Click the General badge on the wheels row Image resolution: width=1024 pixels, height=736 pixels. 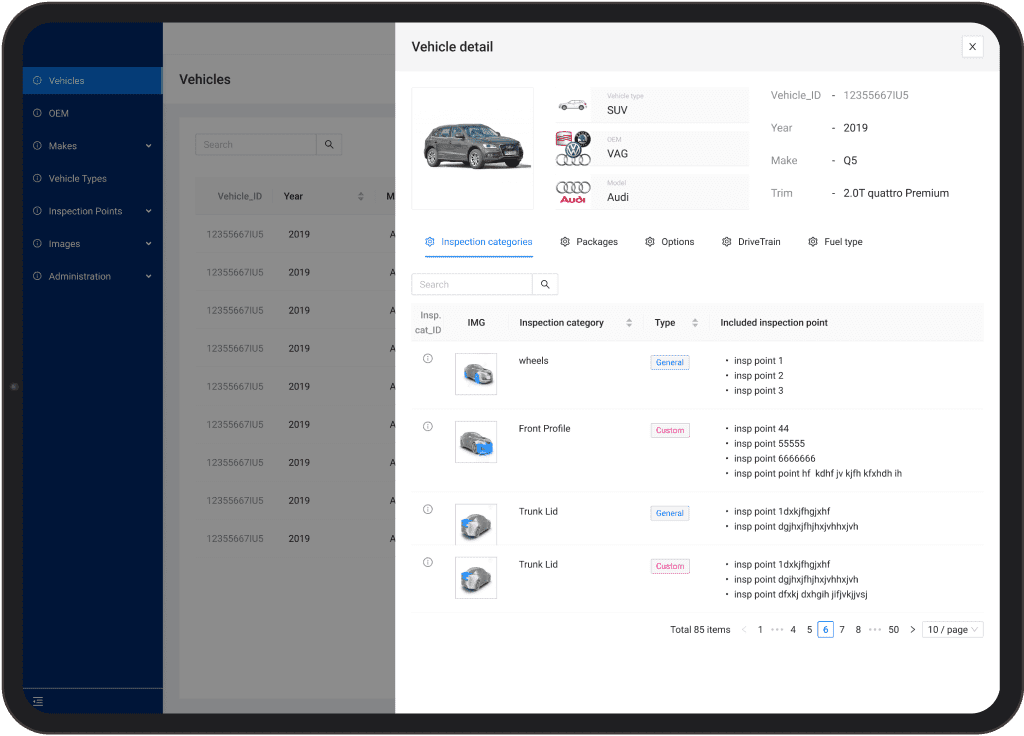670,362
